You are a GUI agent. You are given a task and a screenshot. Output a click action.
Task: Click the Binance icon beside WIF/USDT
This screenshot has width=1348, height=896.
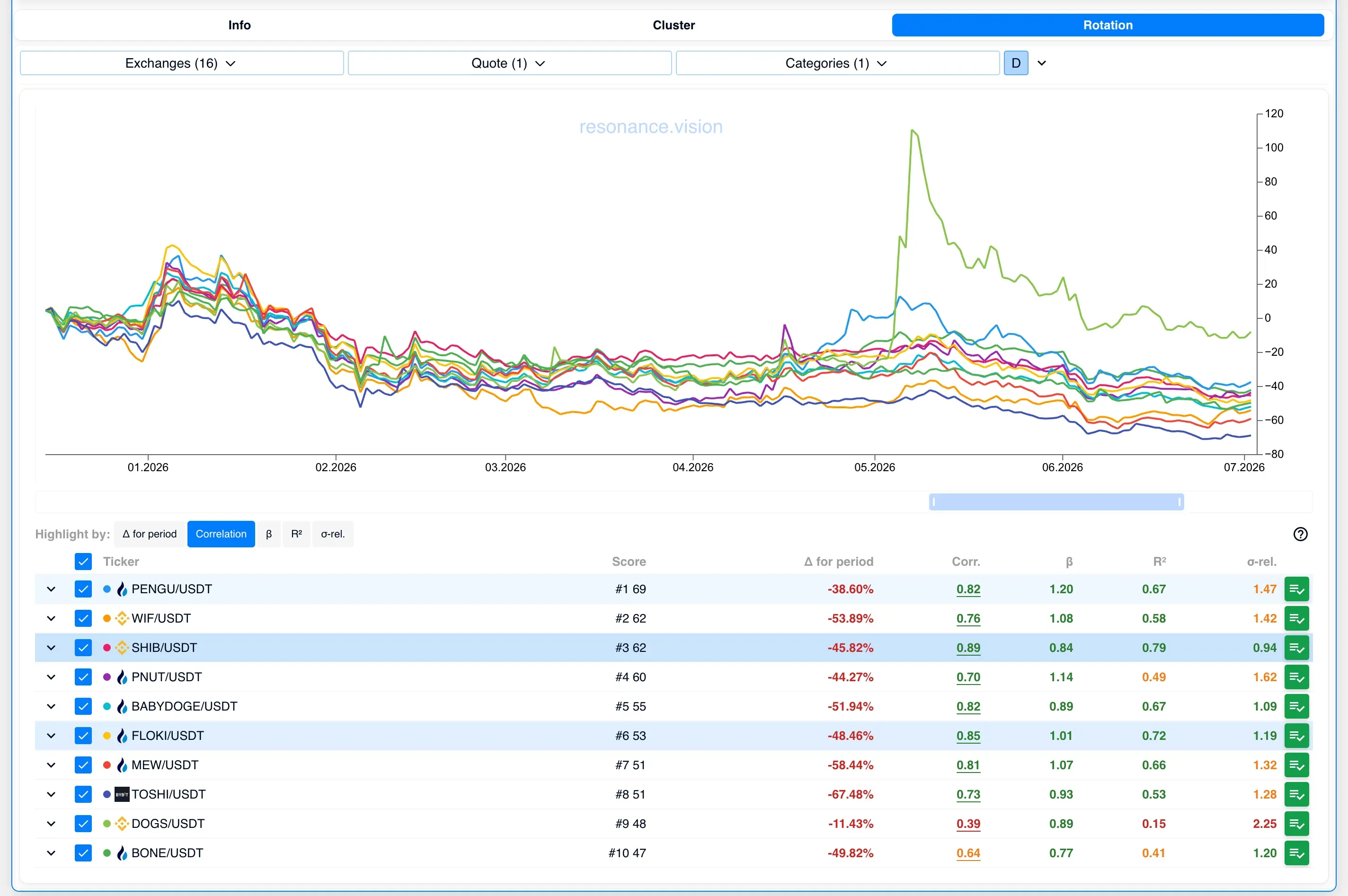coord(122,618)
